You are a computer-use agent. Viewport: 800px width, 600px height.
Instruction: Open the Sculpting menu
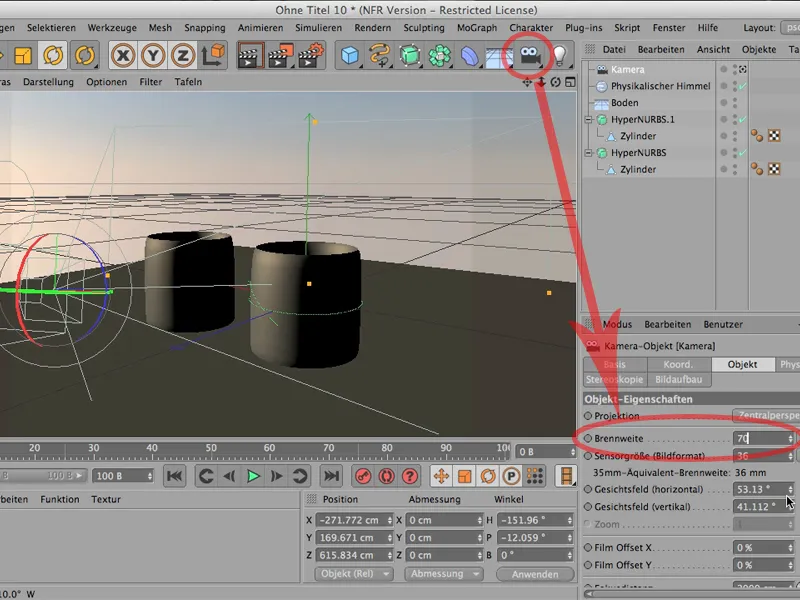pyautogui.click(x=423, y=28)
